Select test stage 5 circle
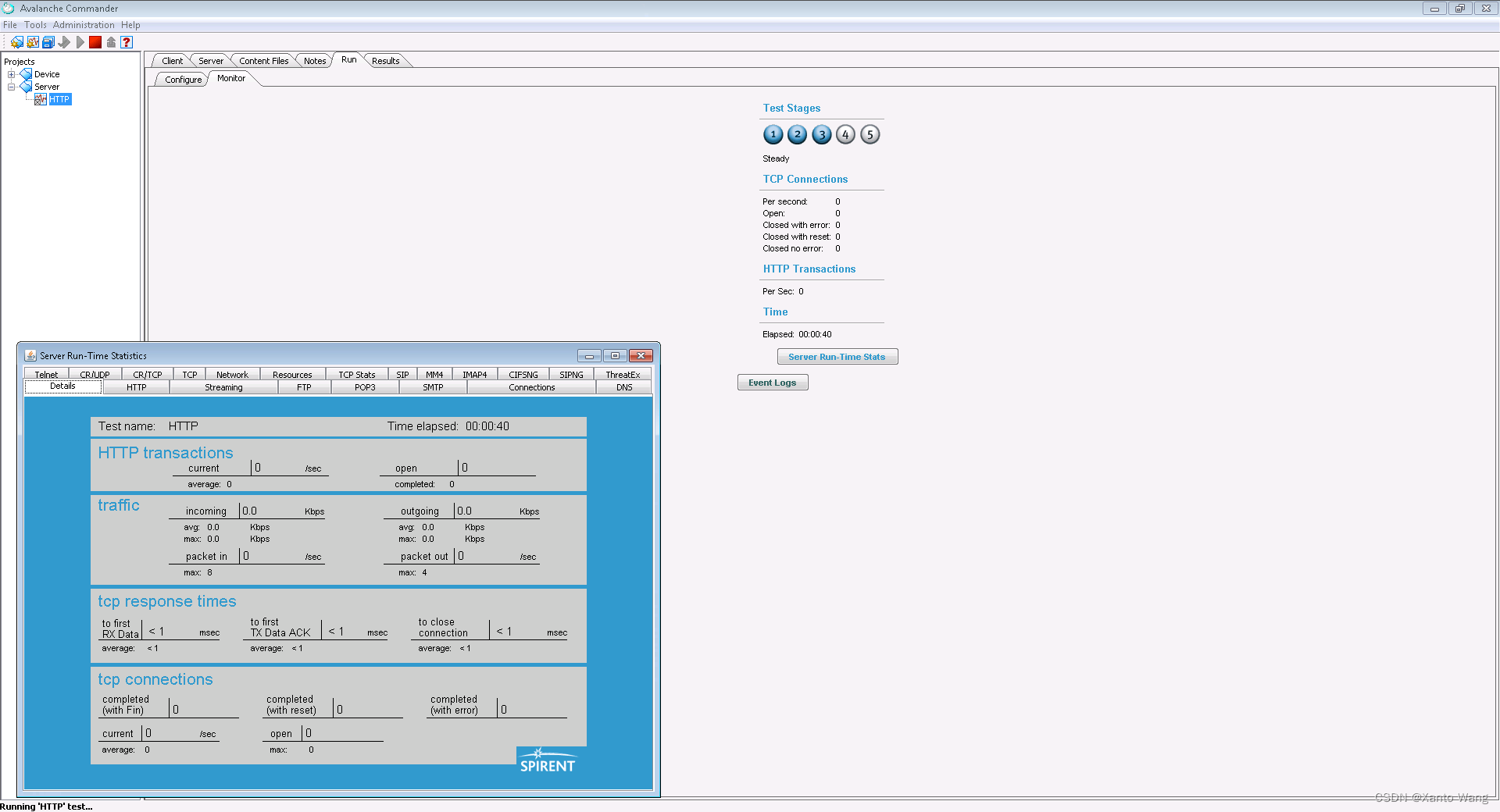Viewport: 1500px width, 812px height. (870, 134)
